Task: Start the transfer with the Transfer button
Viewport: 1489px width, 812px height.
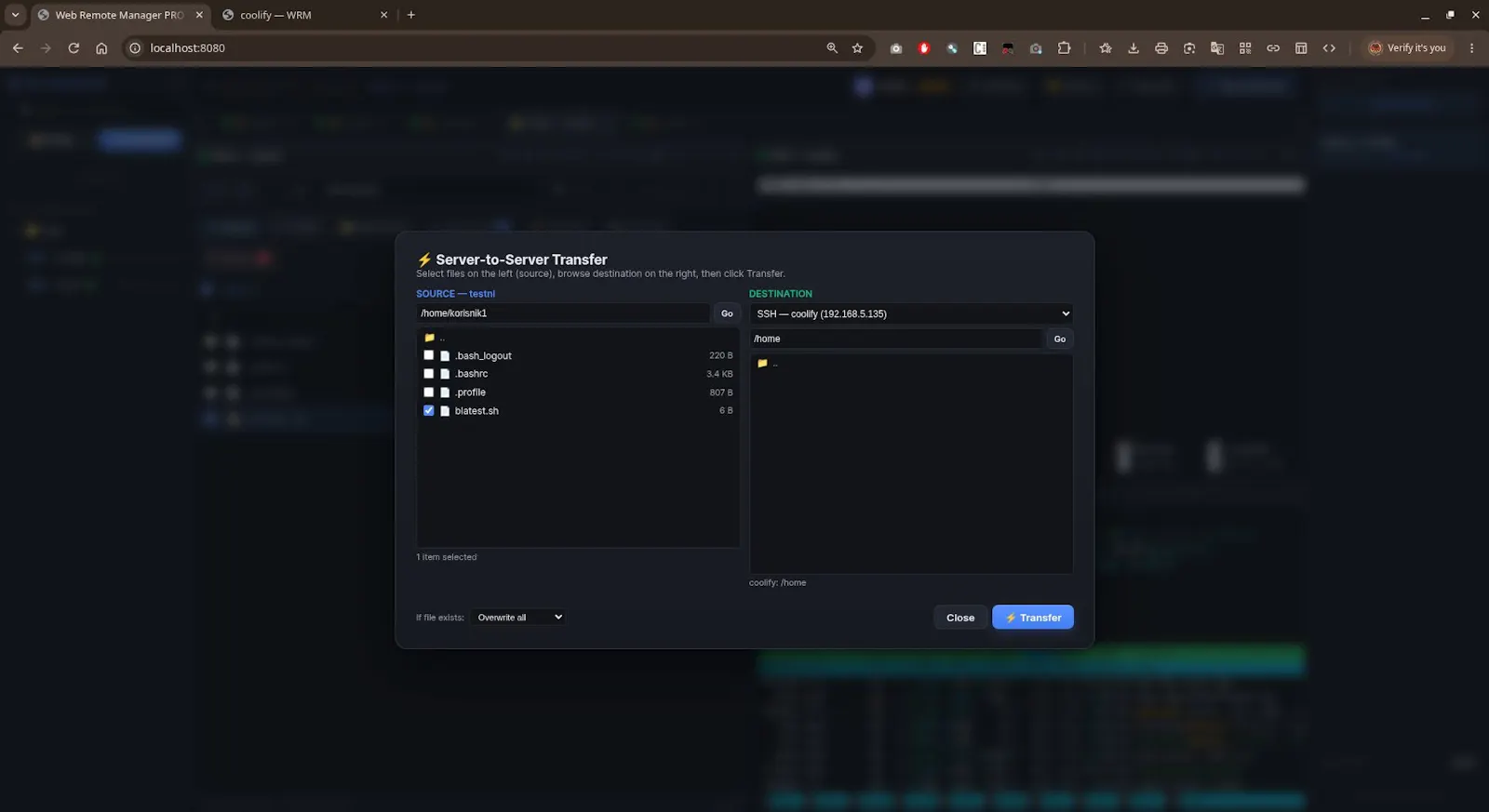Action: click(x=1033, y=618)
